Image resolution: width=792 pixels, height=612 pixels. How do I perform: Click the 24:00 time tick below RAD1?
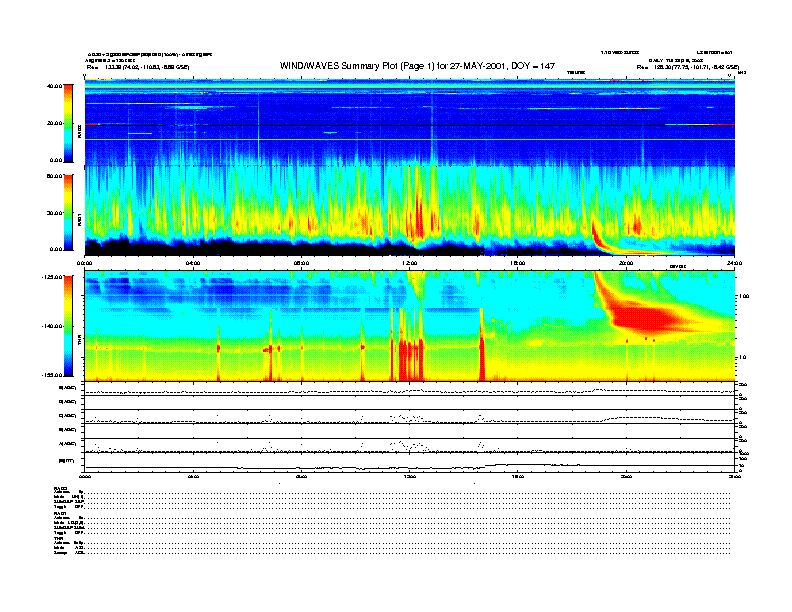pos(734,263)
